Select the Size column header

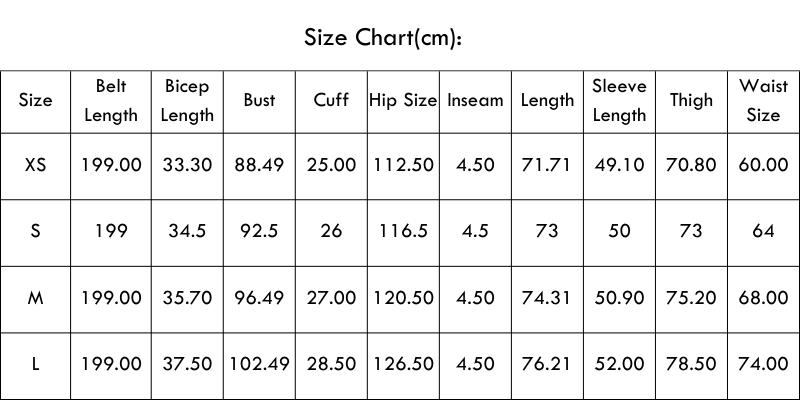pos(36,100)
